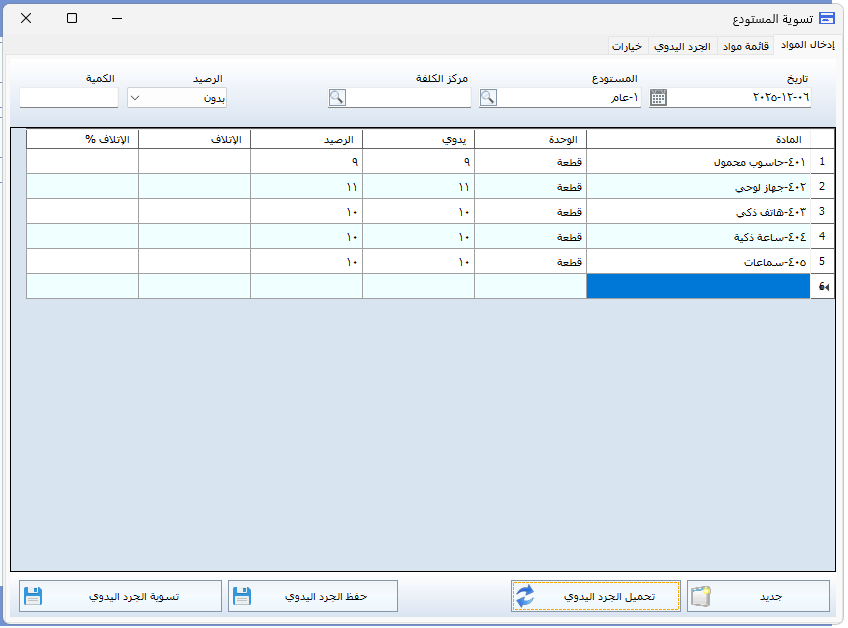Open the الجرد اليدوي tab
The image size is (848, 628).
click(x=683, y=46)
